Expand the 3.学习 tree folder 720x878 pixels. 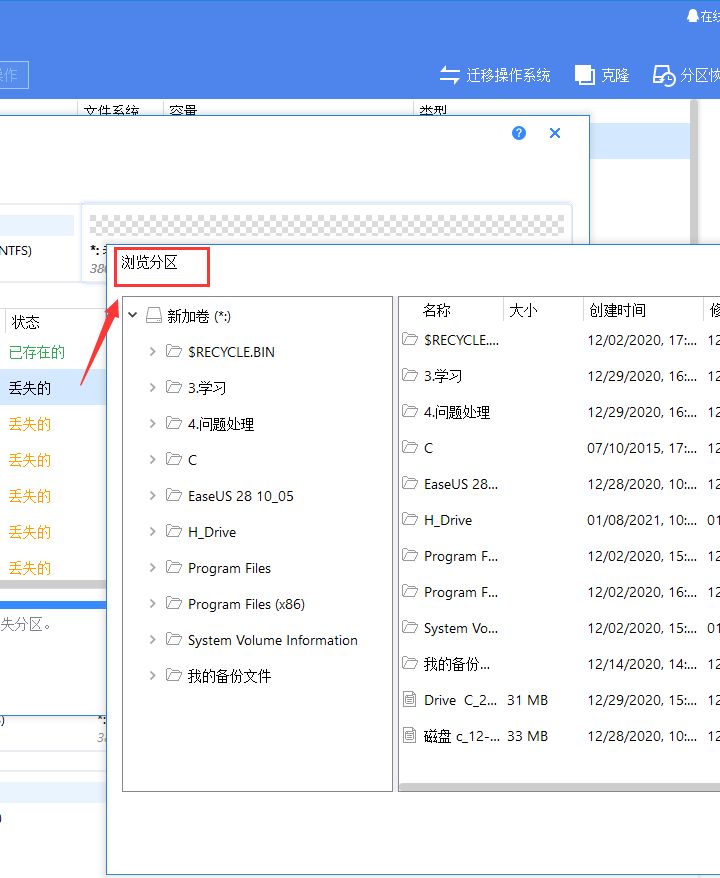(x=152, y=387)
